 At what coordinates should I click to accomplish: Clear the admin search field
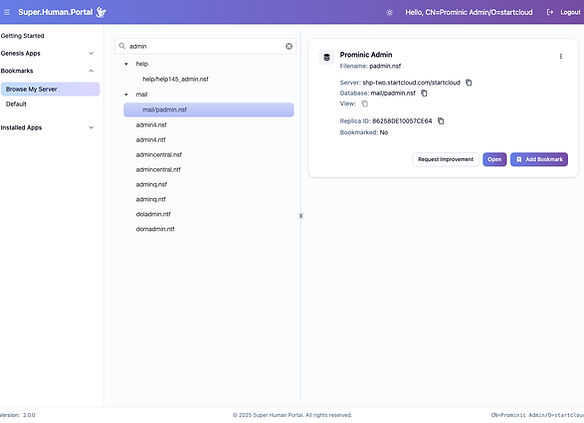pos(289,46)
